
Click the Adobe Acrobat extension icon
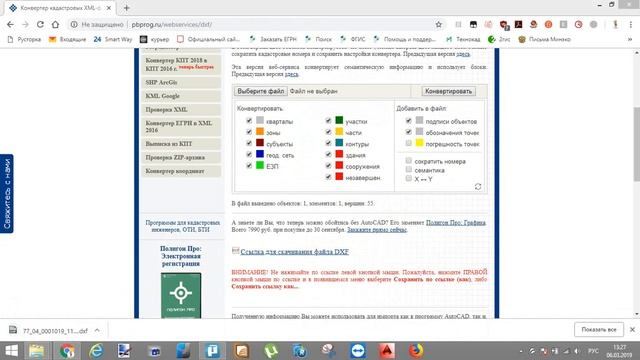click(x=518, y=24)
